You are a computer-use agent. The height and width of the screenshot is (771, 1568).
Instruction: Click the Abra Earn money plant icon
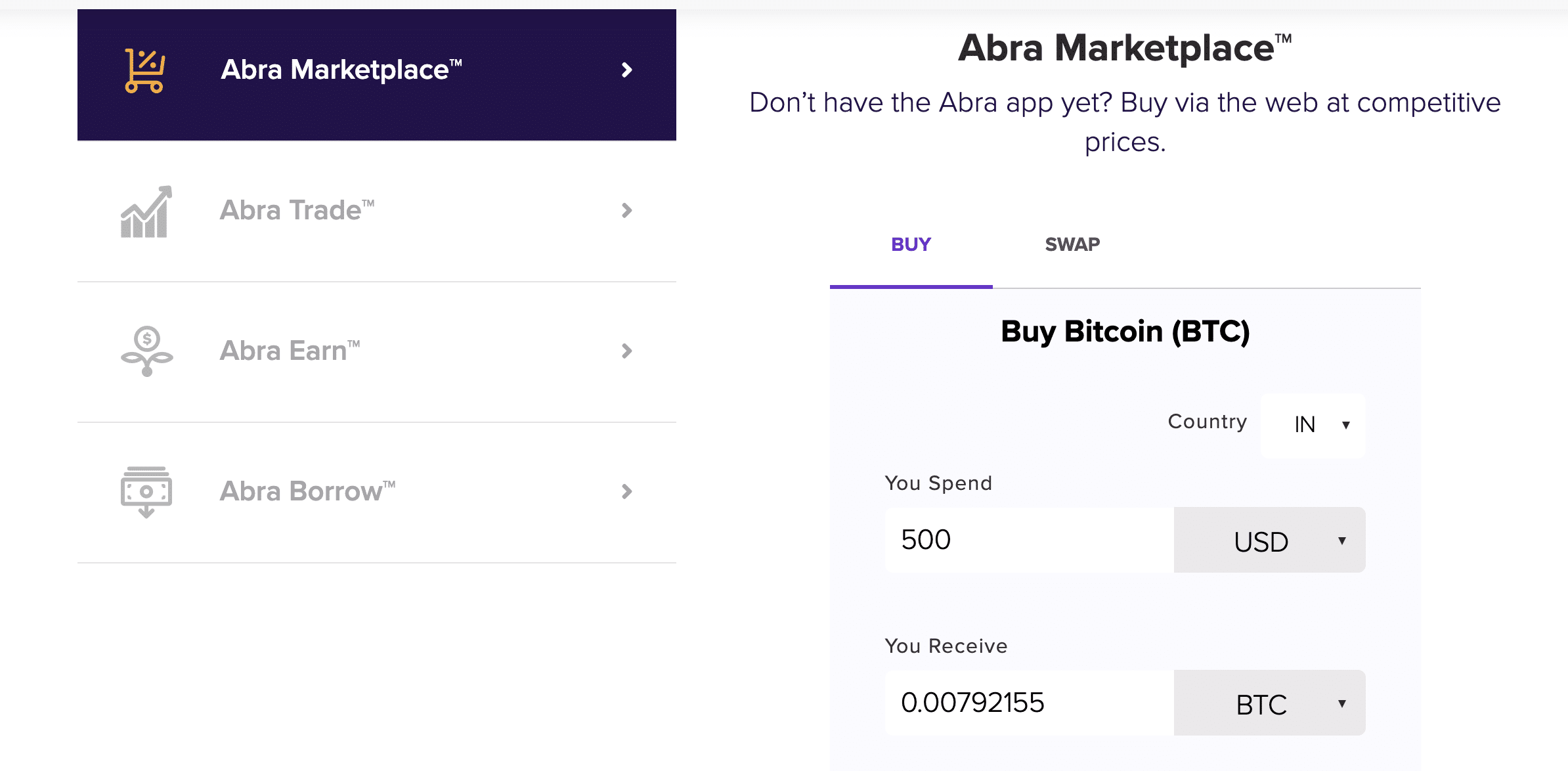[146, 351]
